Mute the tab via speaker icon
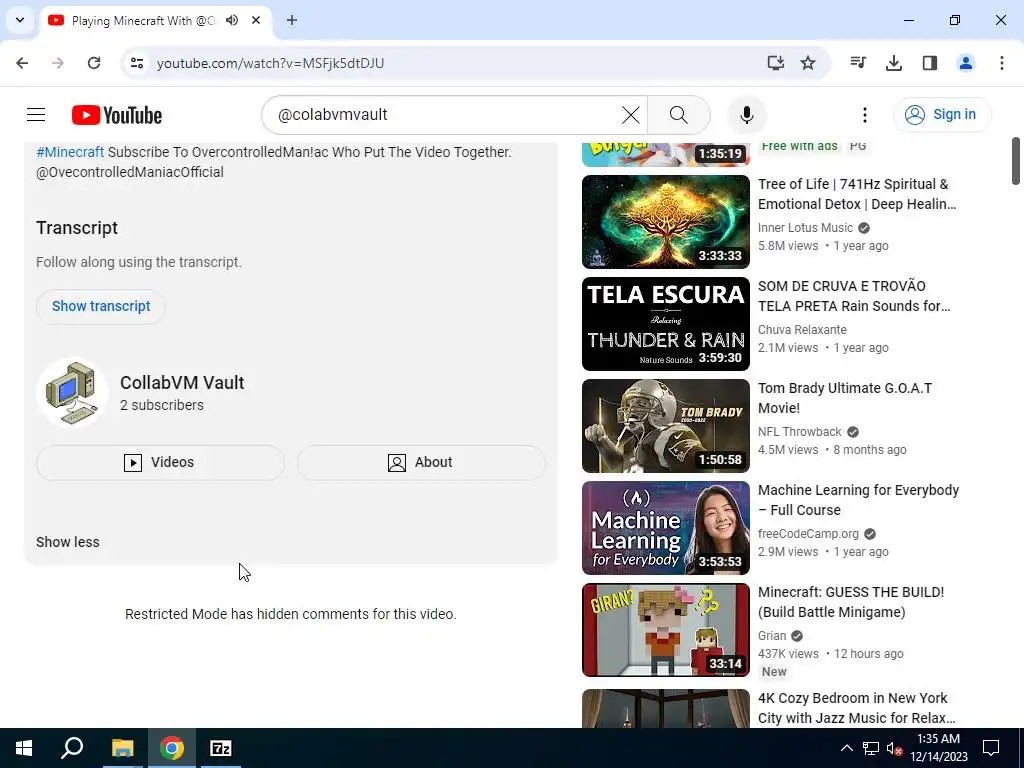 click(x=232, y=20)
